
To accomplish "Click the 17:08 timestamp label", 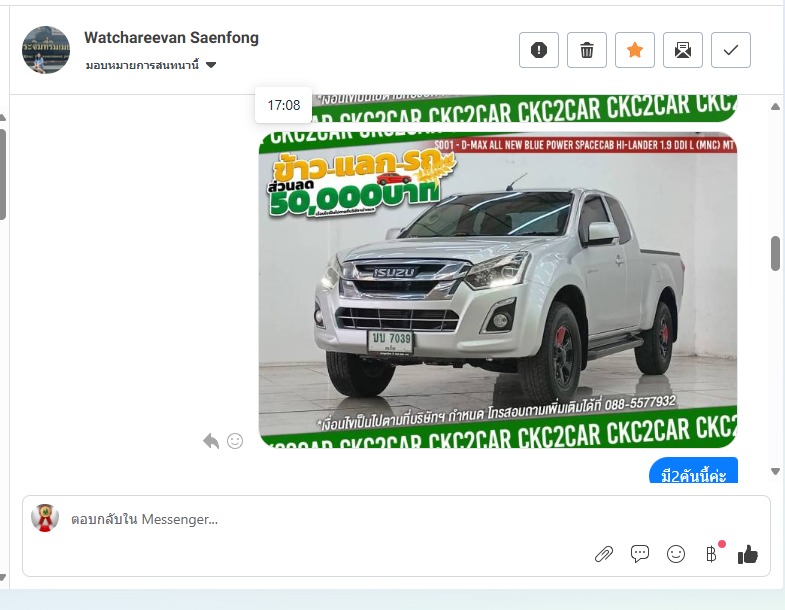I will tap(283, 105).
